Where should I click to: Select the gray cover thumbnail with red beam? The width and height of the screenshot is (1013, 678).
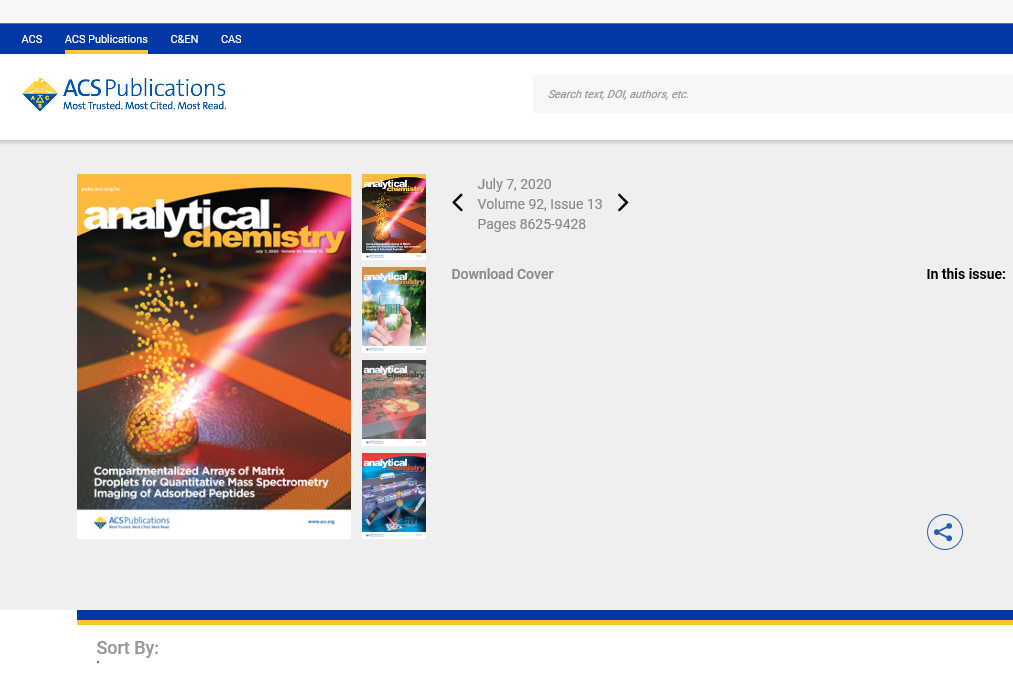(393, 403)
